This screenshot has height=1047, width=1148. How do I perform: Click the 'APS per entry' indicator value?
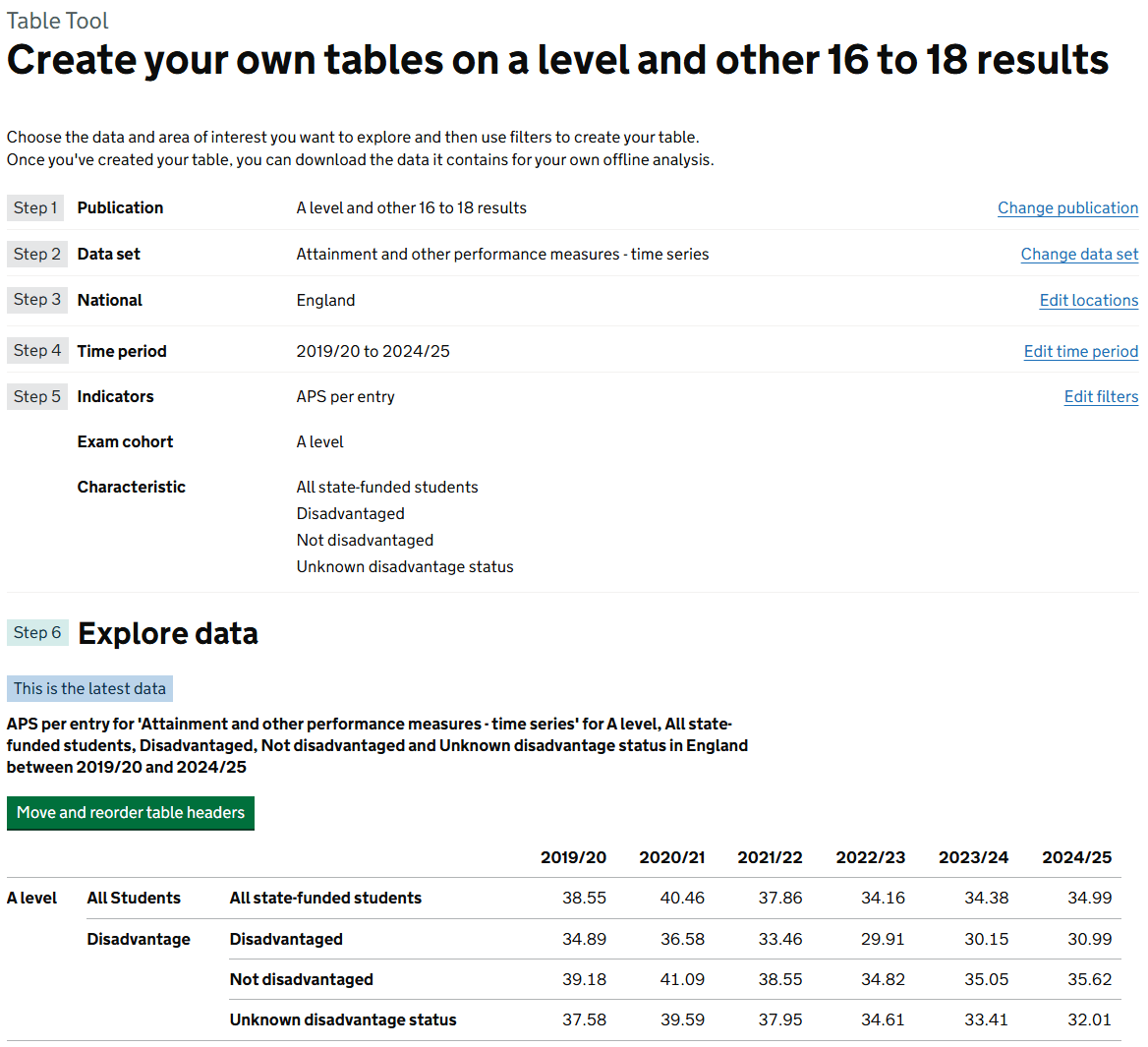point(345,397)
